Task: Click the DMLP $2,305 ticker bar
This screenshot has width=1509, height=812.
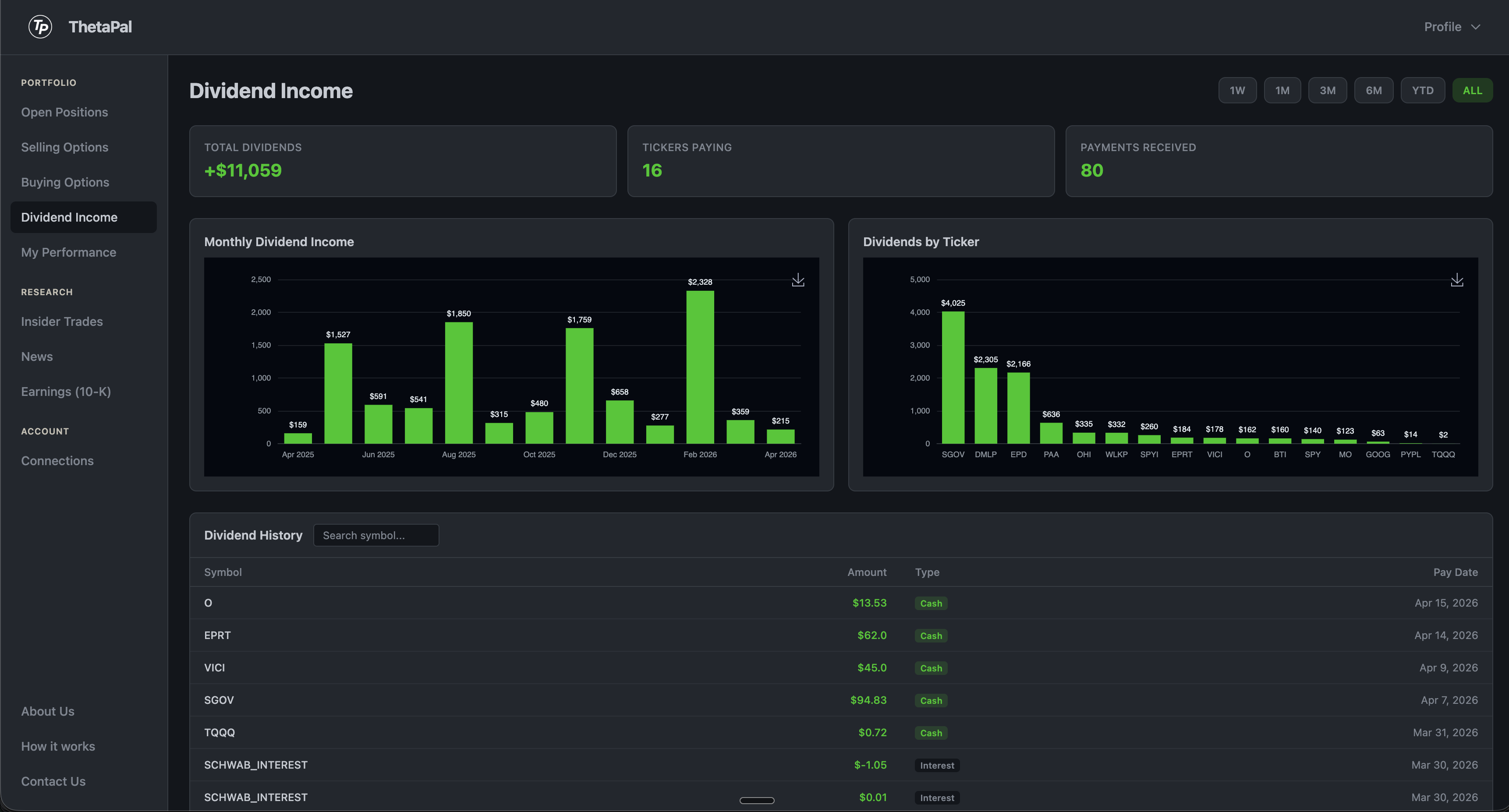Action: coord(986,406)
